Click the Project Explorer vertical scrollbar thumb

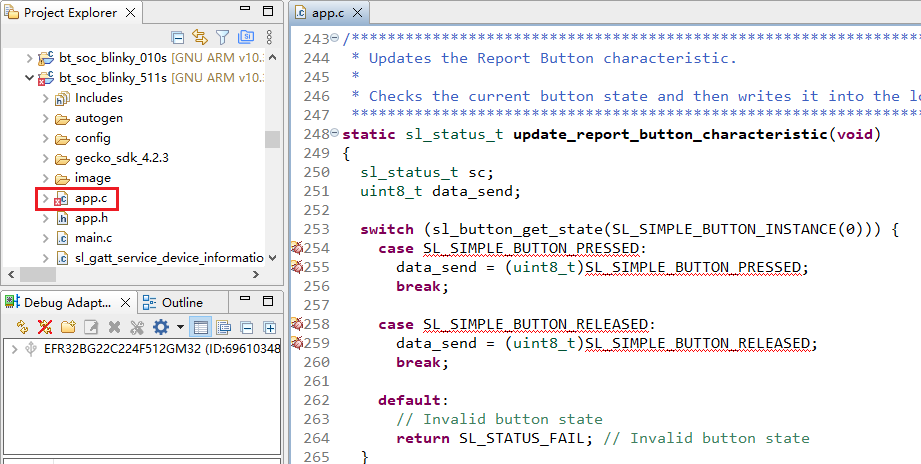tap(272, 139)
